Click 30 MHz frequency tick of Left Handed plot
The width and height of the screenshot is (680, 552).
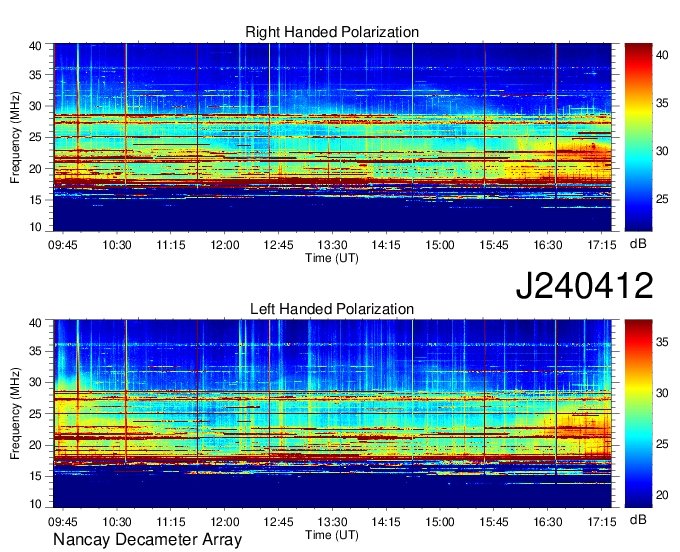pos(35,382)
